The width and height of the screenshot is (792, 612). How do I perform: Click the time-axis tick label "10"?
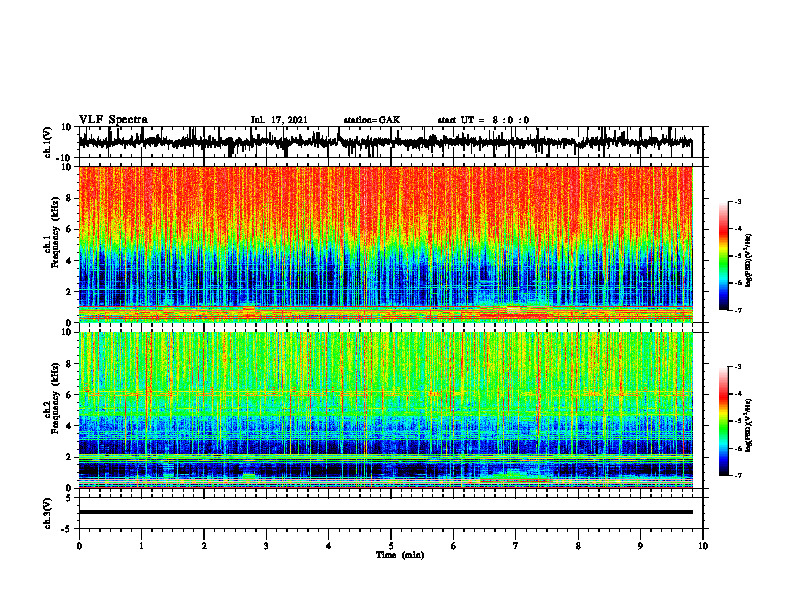tap(703, 546)
